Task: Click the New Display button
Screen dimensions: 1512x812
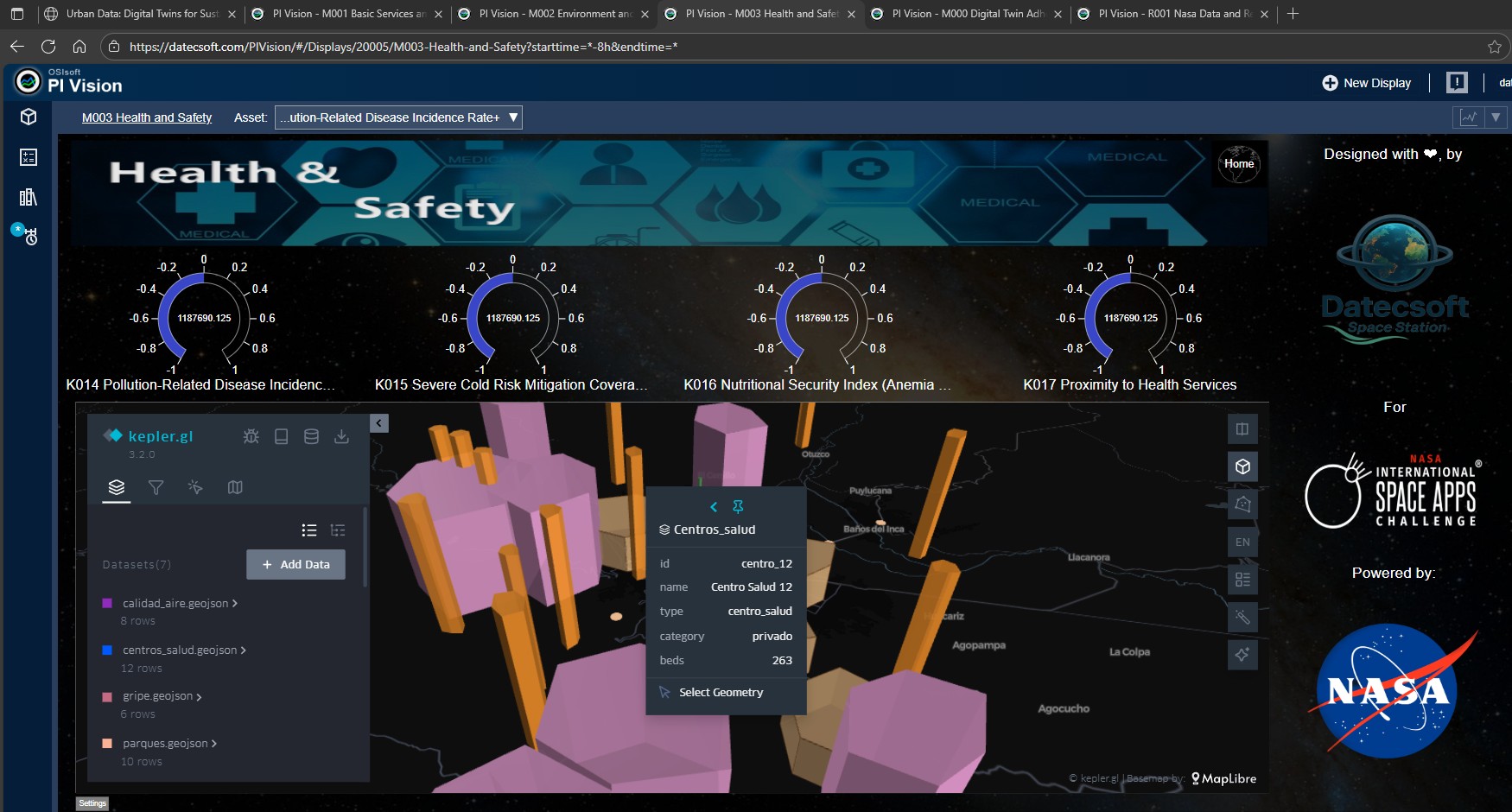Action: pos(1366,83)
